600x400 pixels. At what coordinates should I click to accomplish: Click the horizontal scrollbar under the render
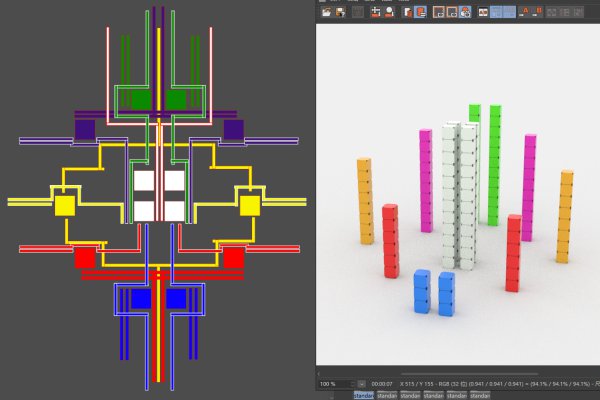457,373
